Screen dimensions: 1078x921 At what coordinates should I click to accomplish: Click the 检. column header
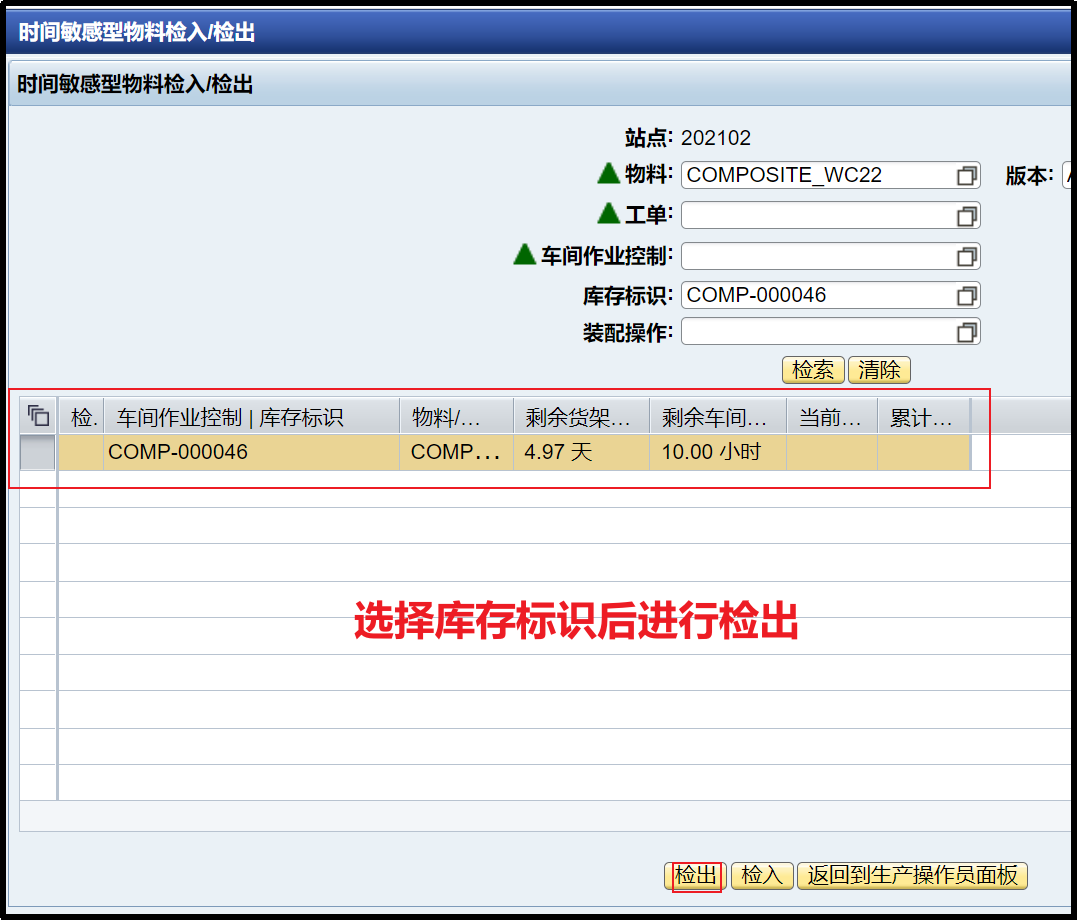(82, 417)
